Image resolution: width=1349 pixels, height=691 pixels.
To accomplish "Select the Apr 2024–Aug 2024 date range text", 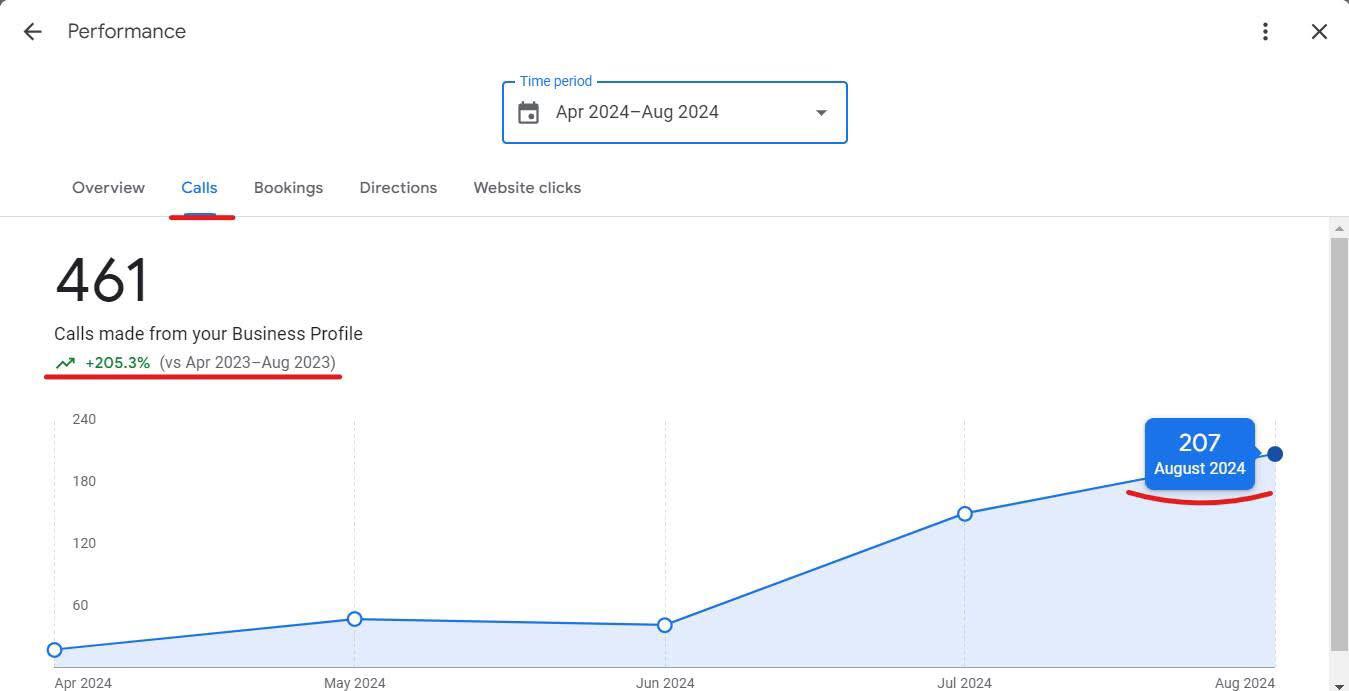I will click(637, 112).
